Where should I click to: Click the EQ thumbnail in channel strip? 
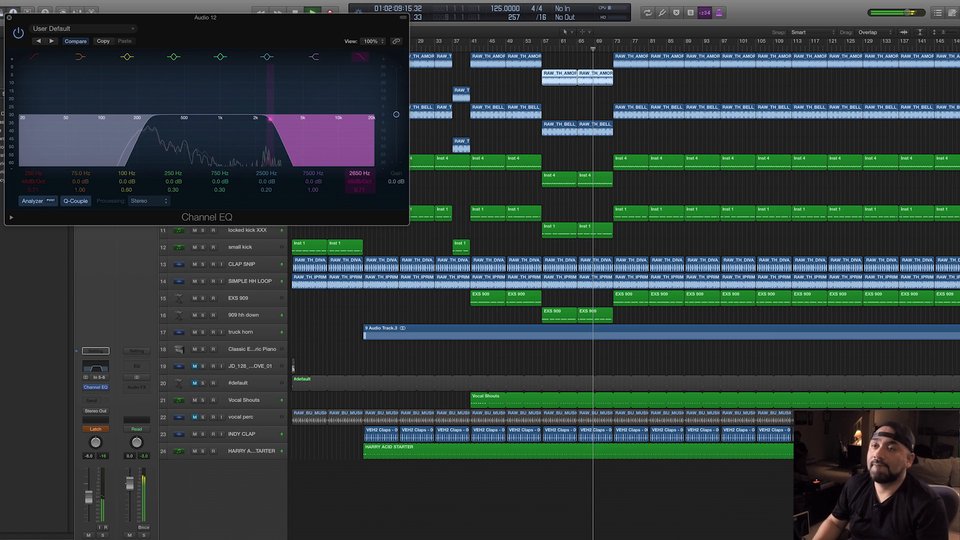(96, 367)
